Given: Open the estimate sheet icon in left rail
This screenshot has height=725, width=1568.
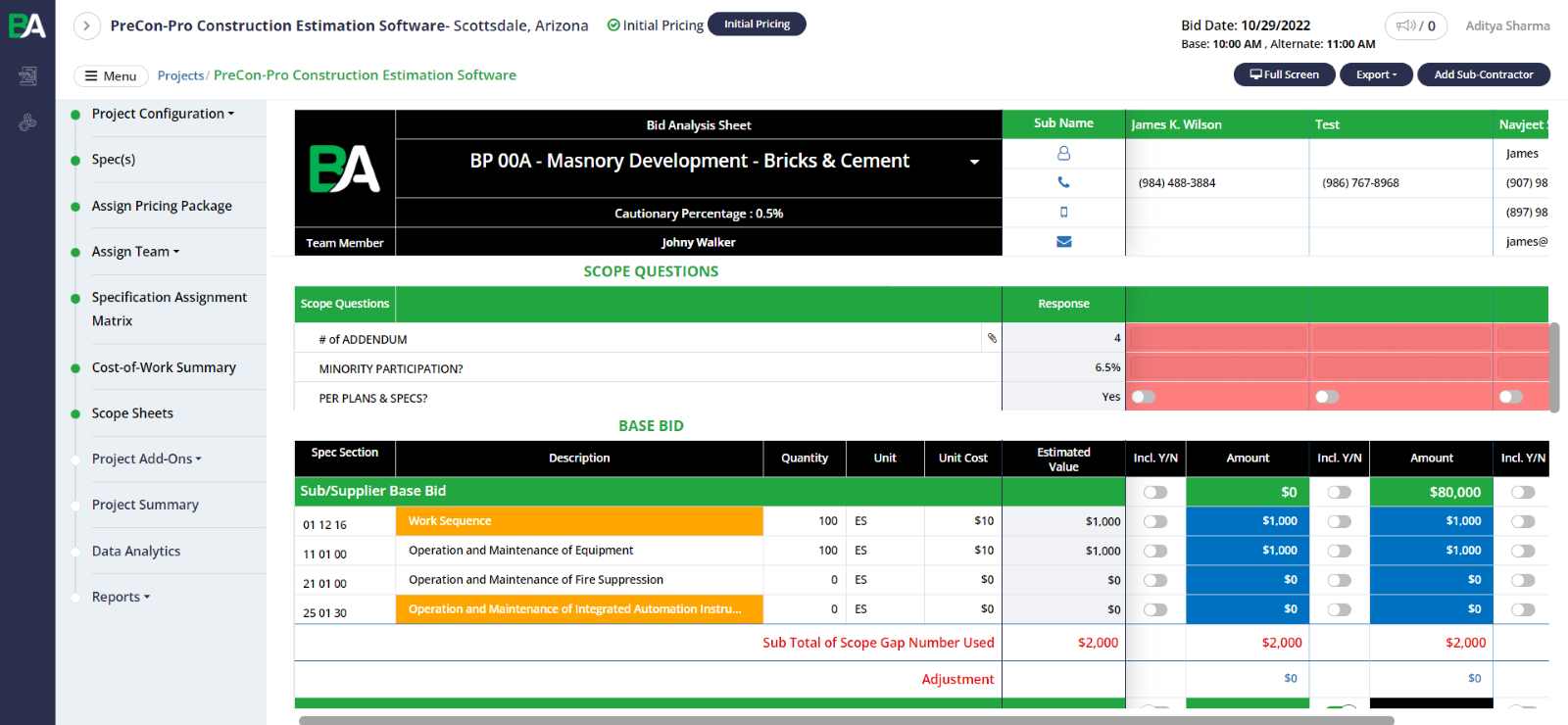Looking at the screenshot, I should click(27, 75).
